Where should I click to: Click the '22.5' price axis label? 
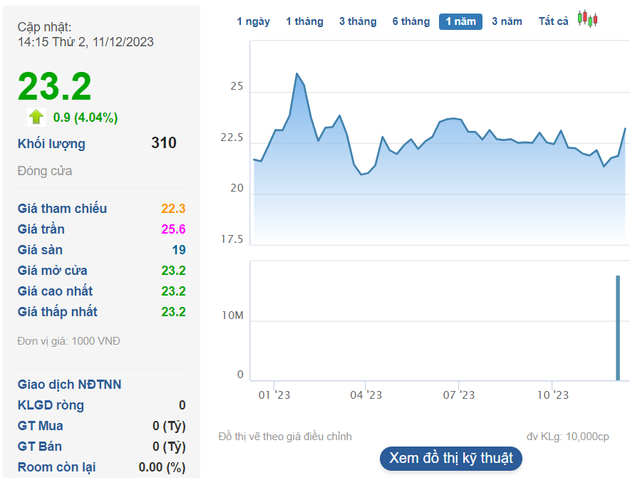pyautogui.click(x=232, y=138)
